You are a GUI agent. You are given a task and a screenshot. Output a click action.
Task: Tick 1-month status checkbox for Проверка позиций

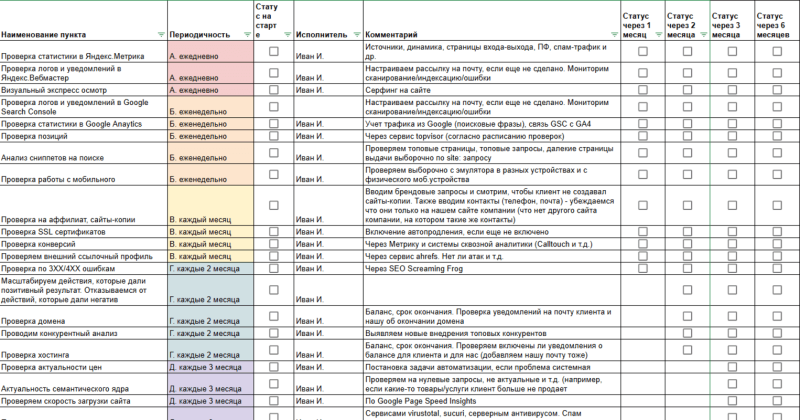644,136
